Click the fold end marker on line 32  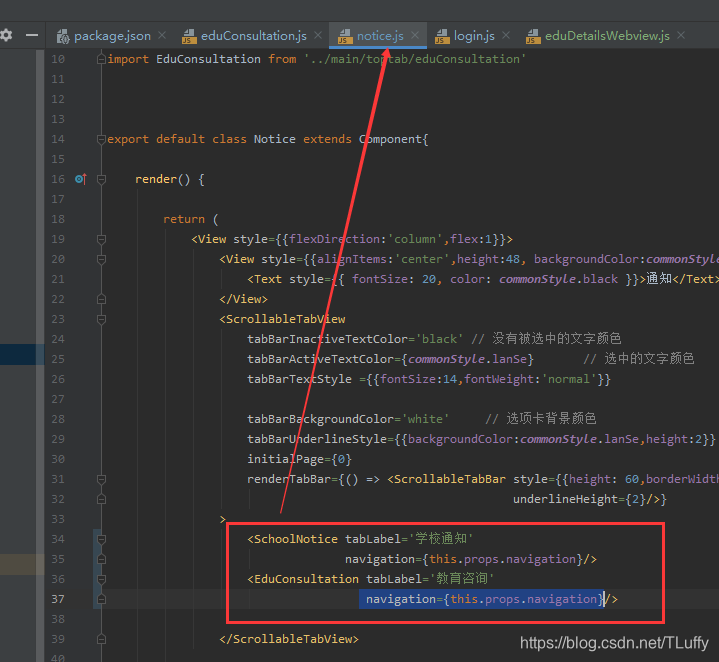click(101, 499)
